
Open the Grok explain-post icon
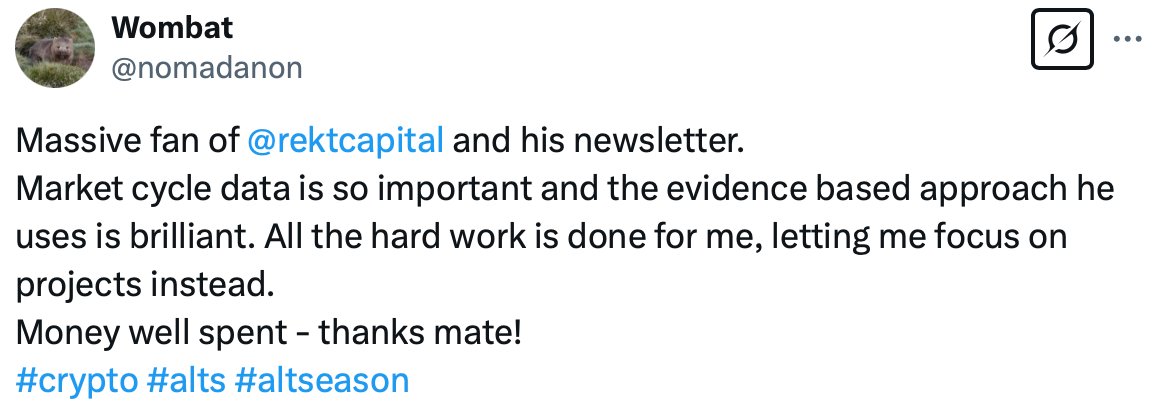pos(1062,39)
